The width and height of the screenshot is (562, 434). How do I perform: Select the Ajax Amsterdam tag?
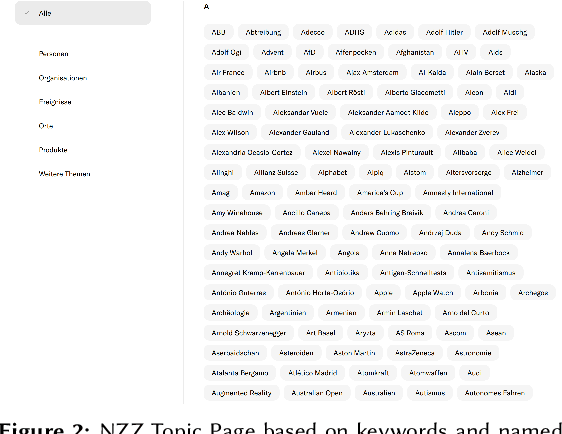[372, 72]
